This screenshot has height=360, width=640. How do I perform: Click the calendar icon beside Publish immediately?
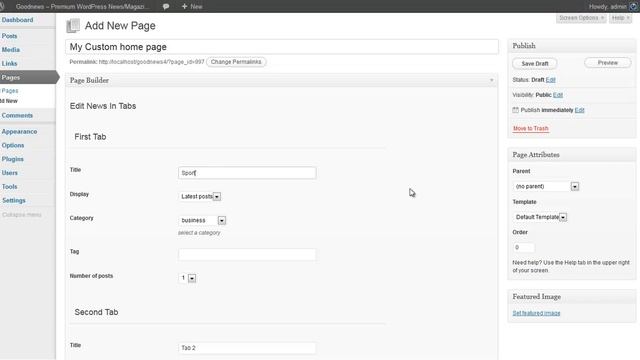click(516, 110)
